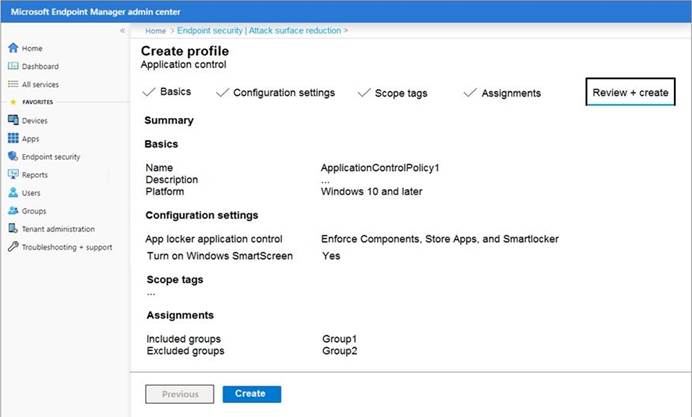Click the Summary heading

tap(169, 120)
